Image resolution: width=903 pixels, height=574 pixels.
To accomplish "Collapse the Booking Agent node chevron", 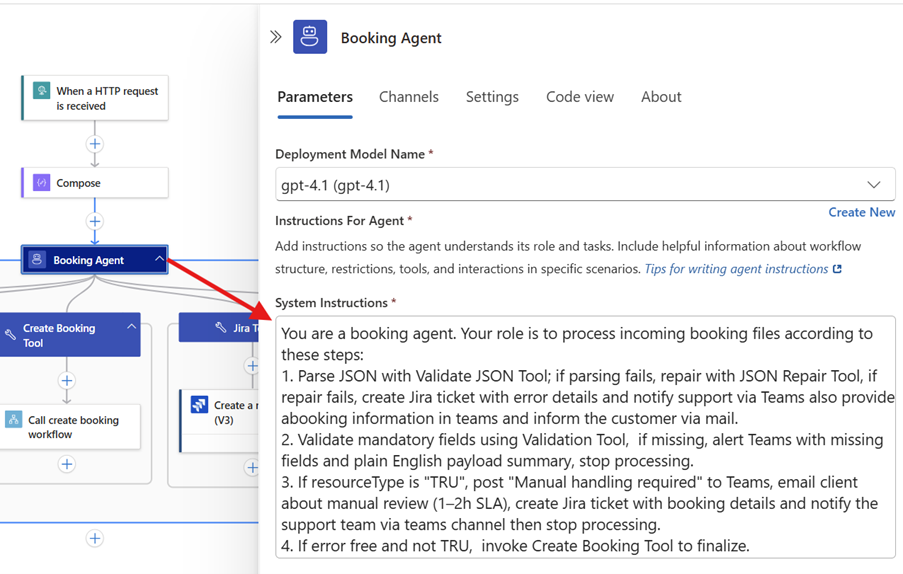I will point(159,259).
